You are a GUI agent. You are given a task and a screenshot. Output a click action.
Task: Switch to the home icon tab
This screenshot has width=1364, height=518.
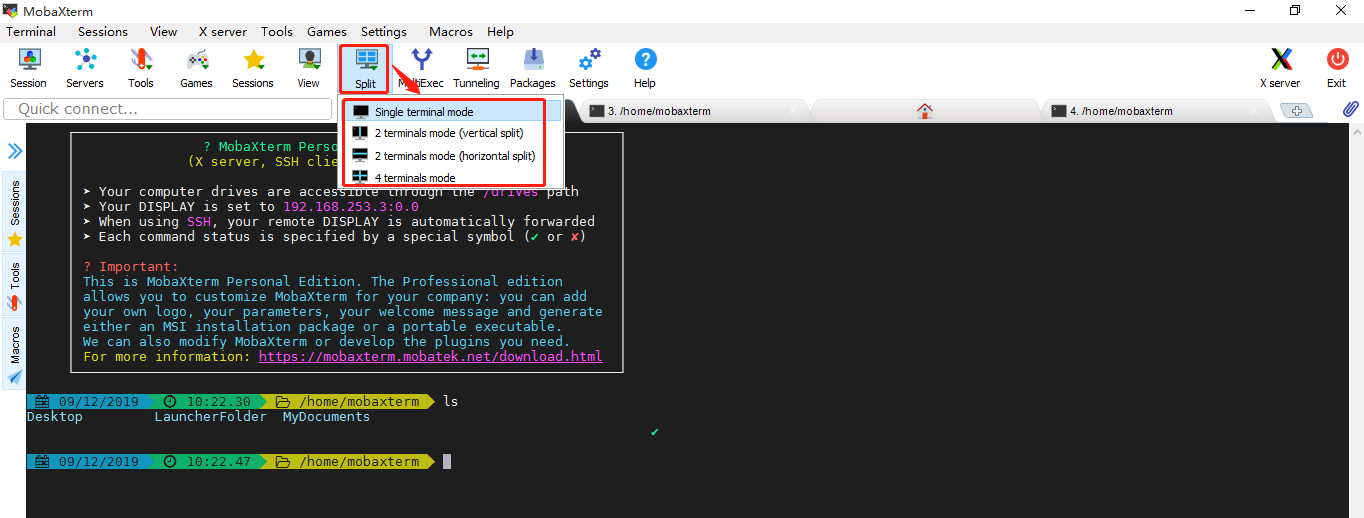point(925,111)
